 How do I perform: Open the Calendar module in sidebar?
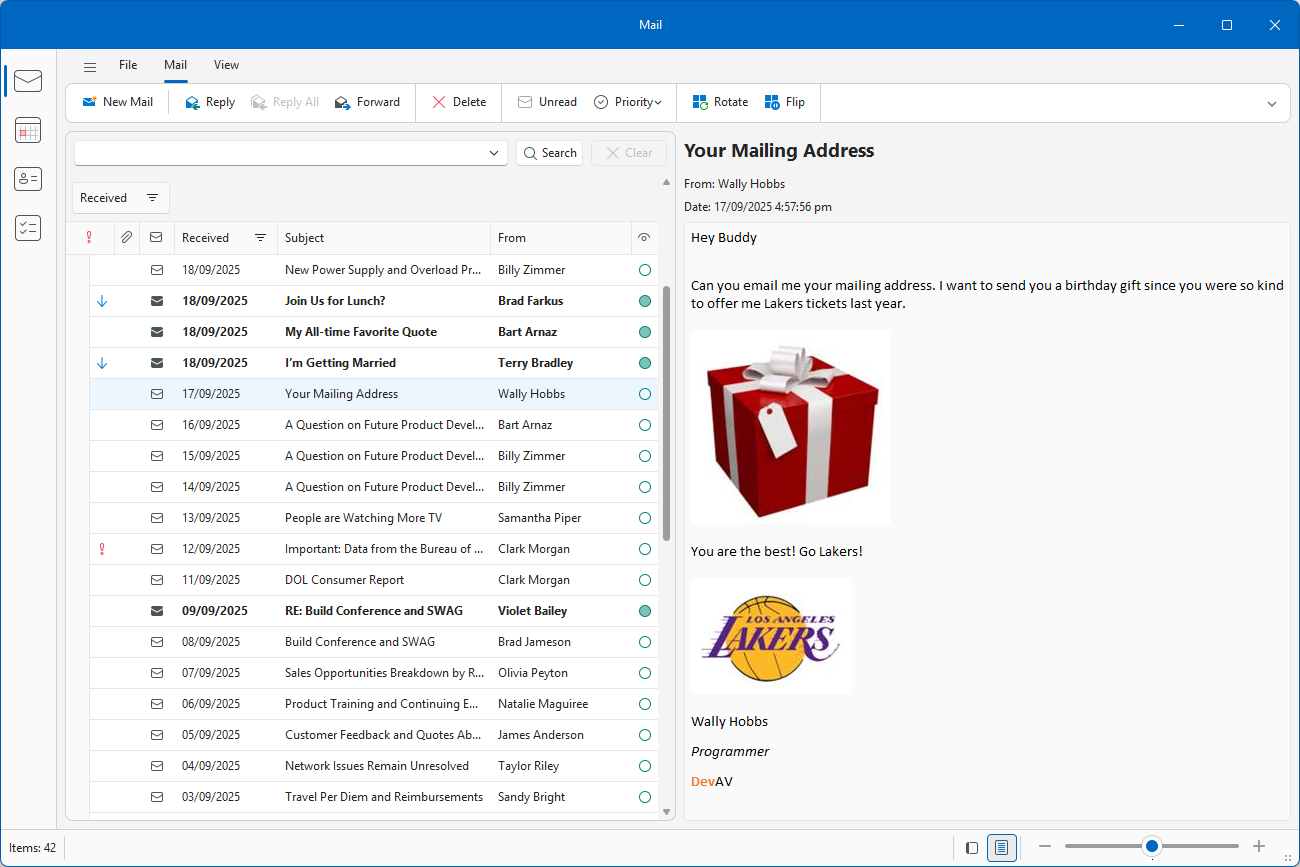pos(28,130)
